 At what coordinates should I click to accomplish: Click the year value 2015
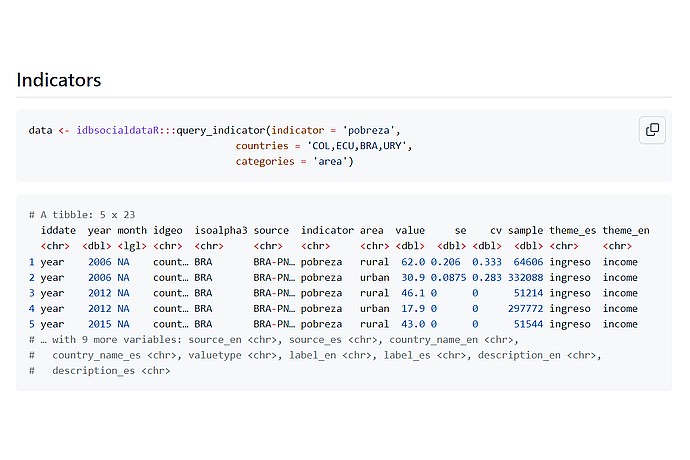coord(99,324)
